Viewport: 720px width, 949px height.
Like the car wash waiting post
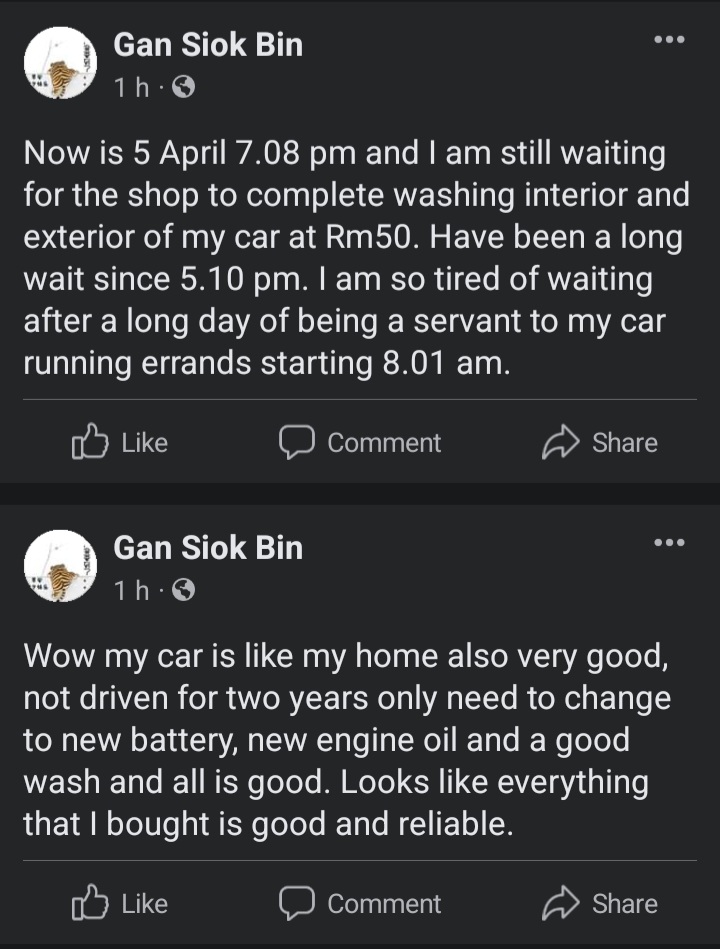(120, 443)
